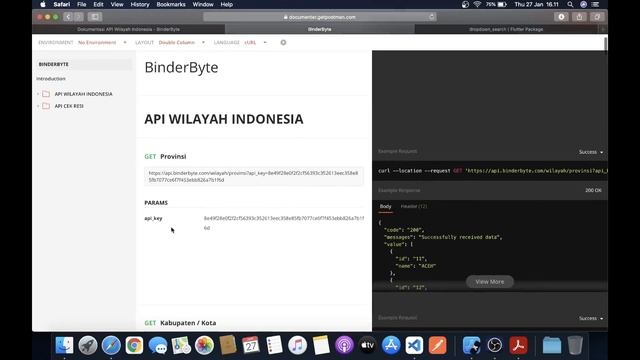Open Trash in the dock
This screenshot has width=640, height=360.
(575, 345)
